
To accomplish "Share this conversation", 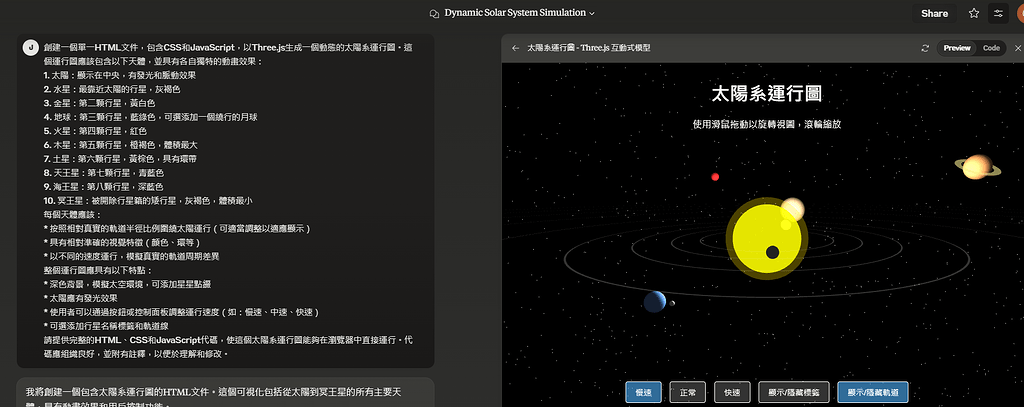I will pyautogui.click(x=935, y=13).
